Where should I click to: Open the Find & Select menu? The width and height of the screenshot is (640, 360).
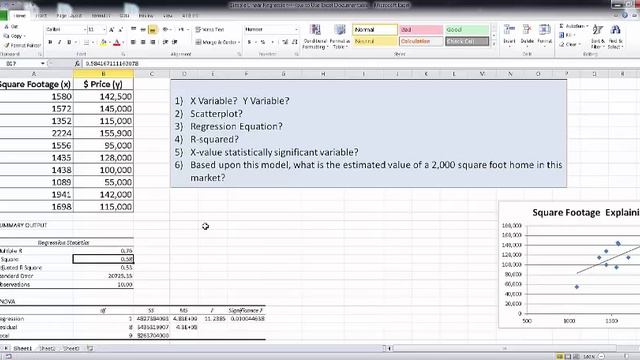(615, 37)
